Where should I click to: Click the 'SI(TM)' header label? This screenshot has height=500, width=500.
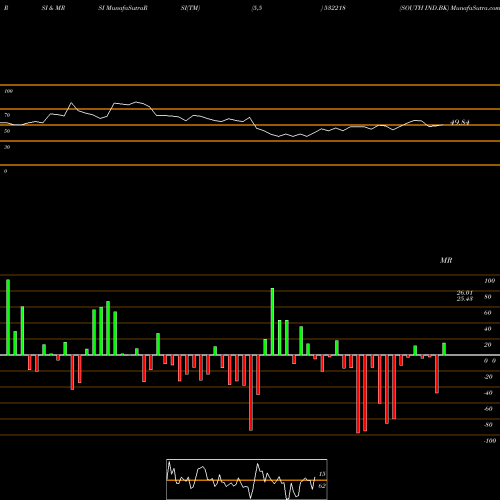(x=190, y=8)
